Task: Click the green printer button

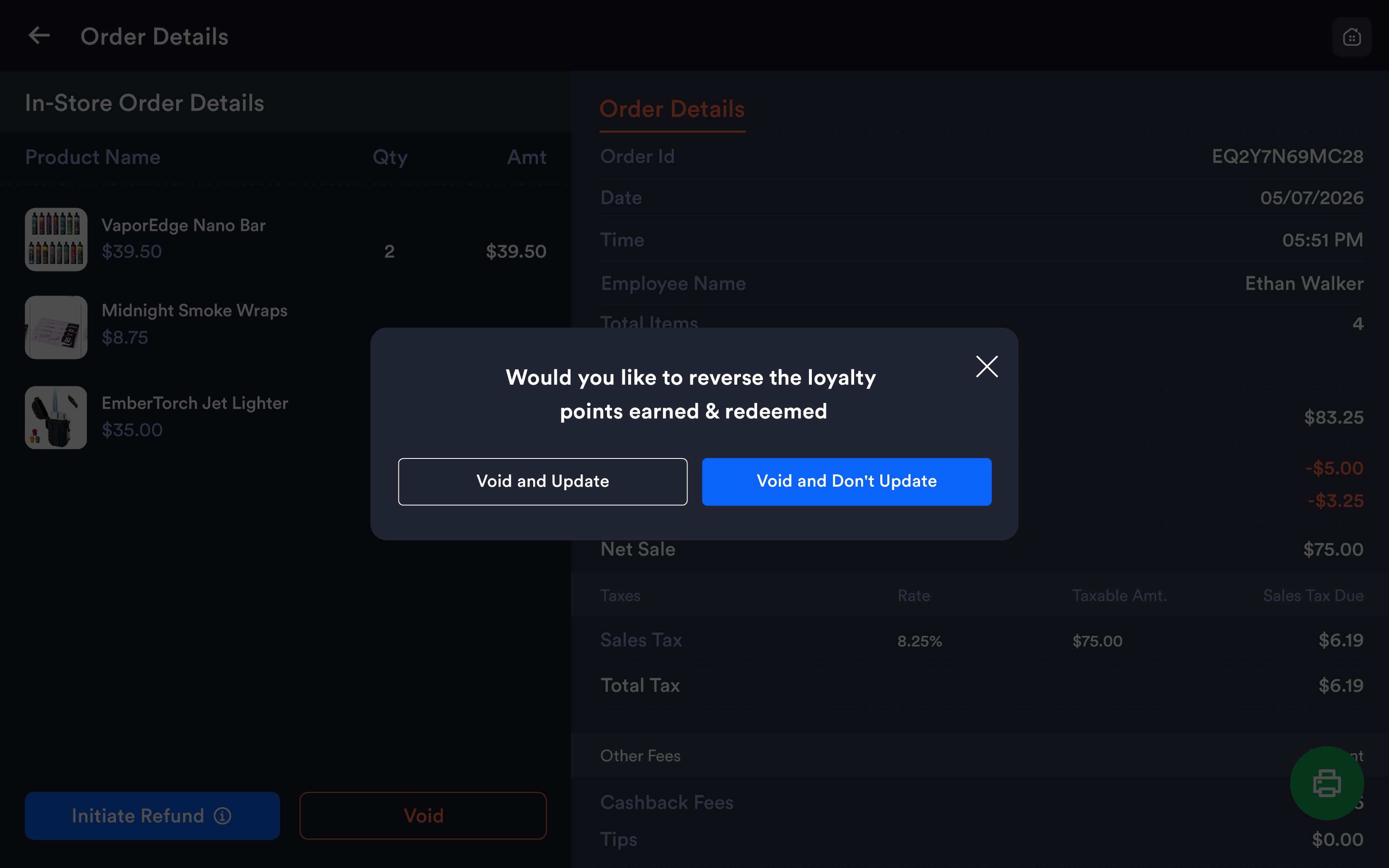Action: [x=1326, y=783]
